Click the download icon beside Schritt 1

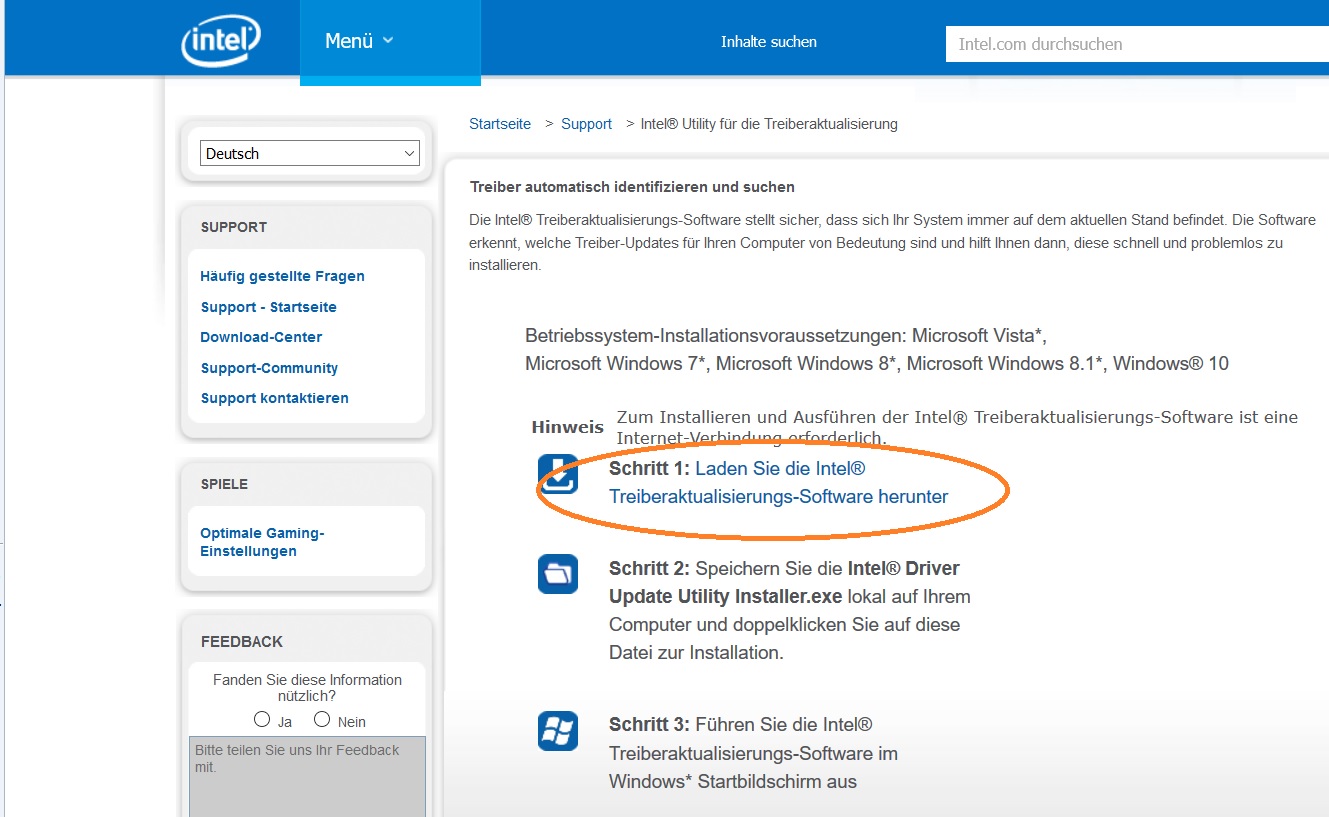(558, 474)
